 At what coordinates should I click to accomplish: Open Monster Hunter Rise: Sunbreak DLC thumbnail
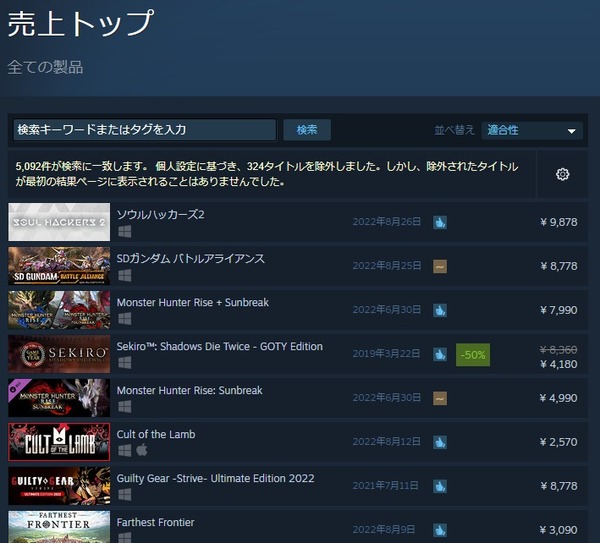tap(59, 398)
